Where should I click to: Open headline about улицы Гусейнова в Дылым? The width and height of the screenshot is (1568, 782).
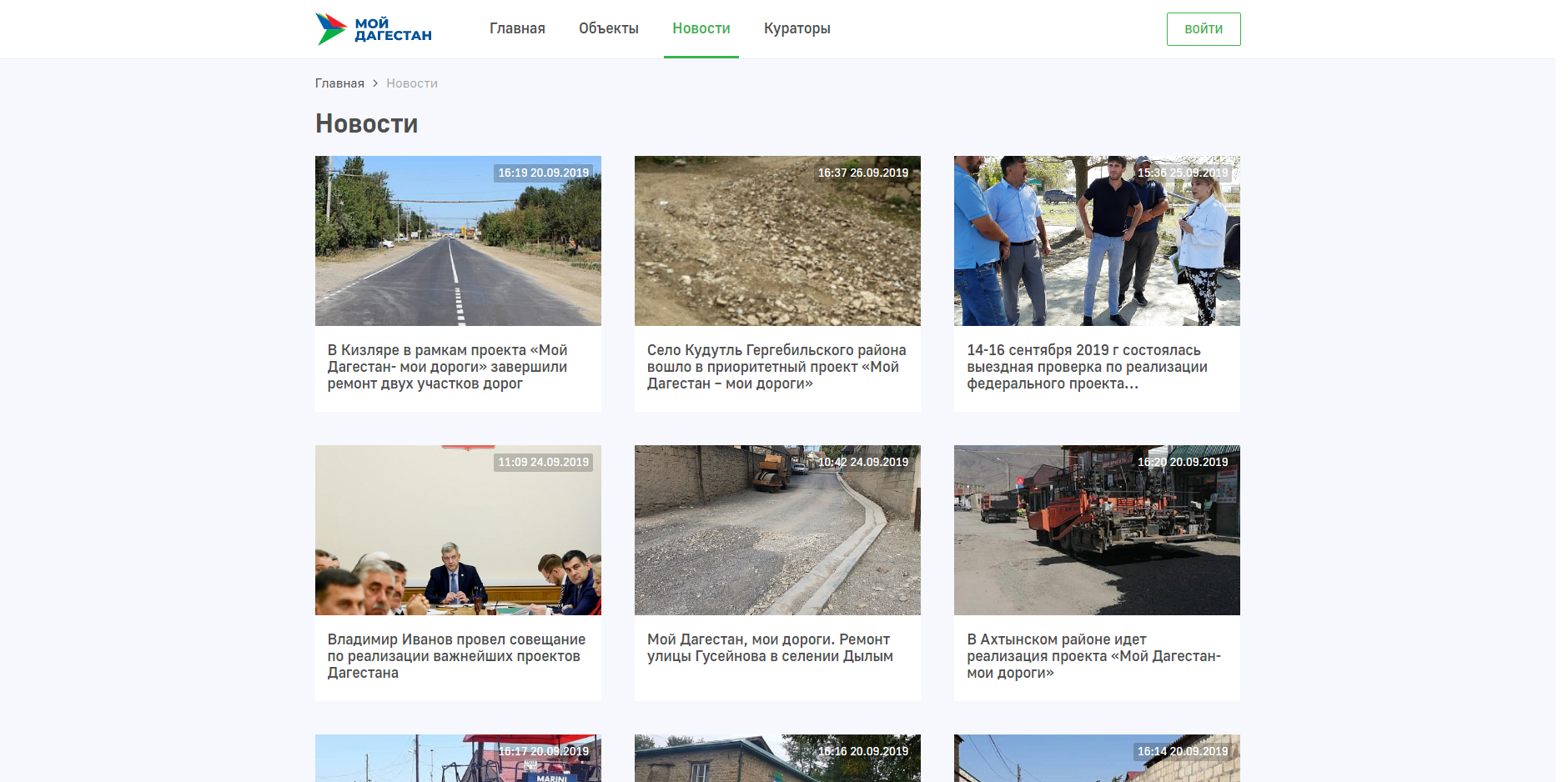point(770,648)
